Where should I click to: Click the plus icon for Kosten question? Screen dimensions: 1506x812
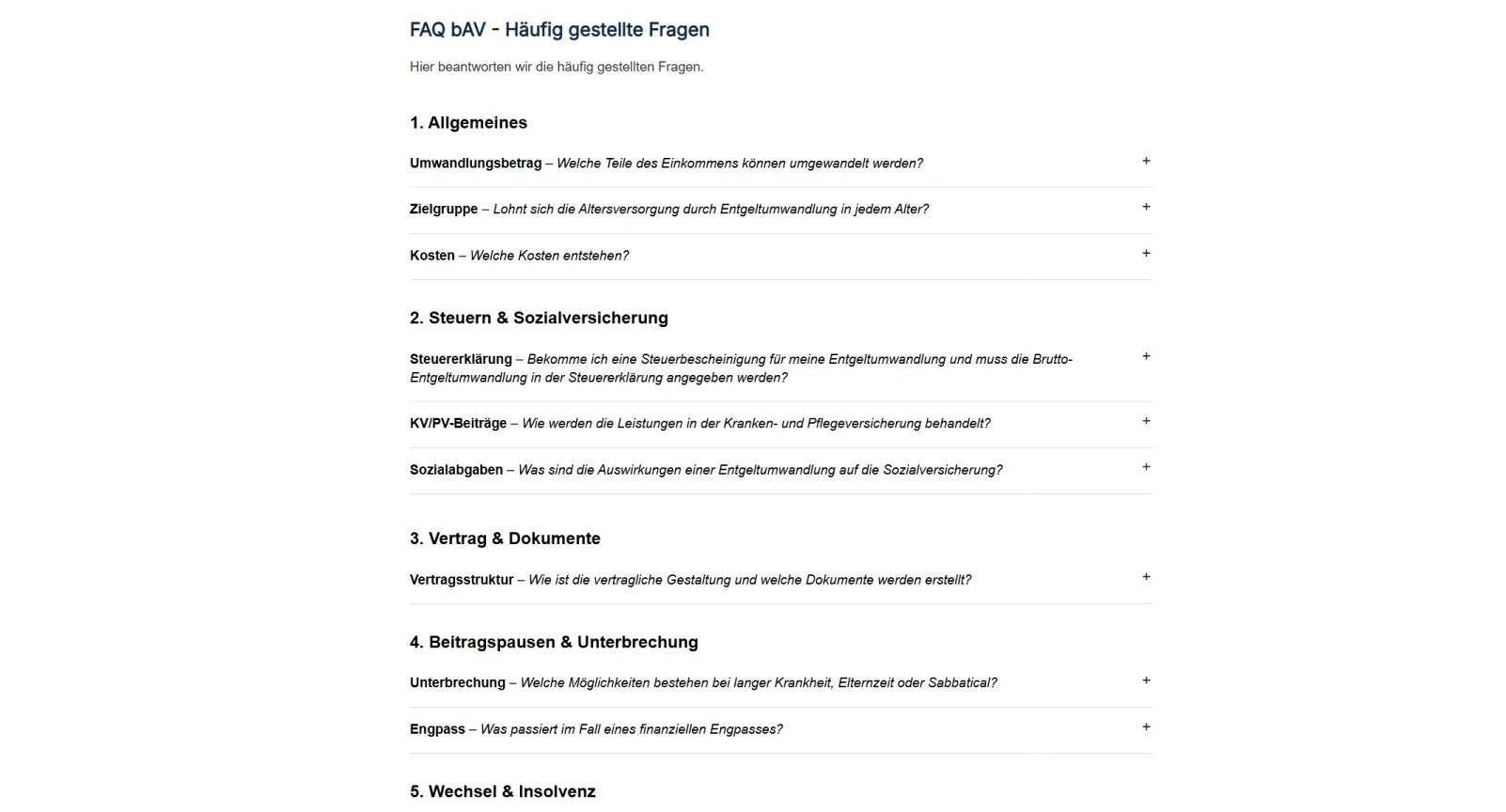tap(1146, 254)
